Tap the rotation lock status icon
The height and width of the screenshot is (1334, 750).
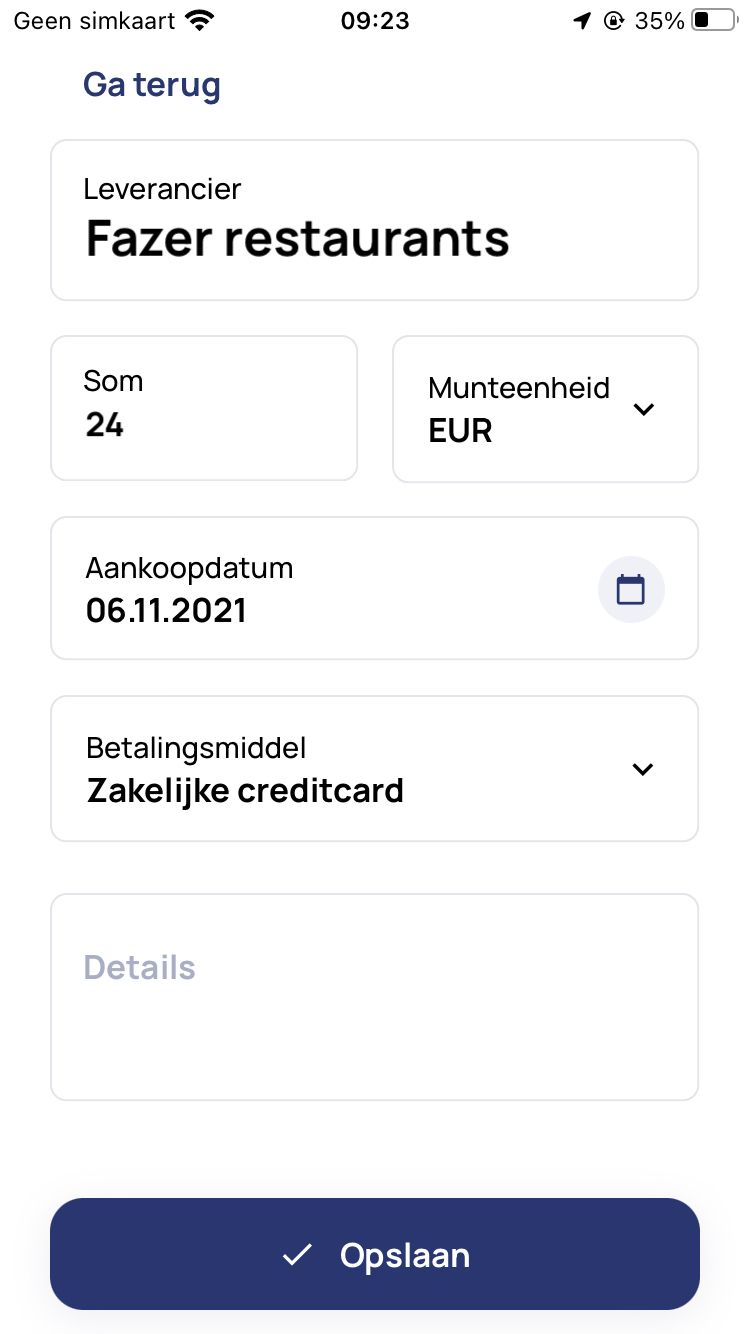click(613, 20)
